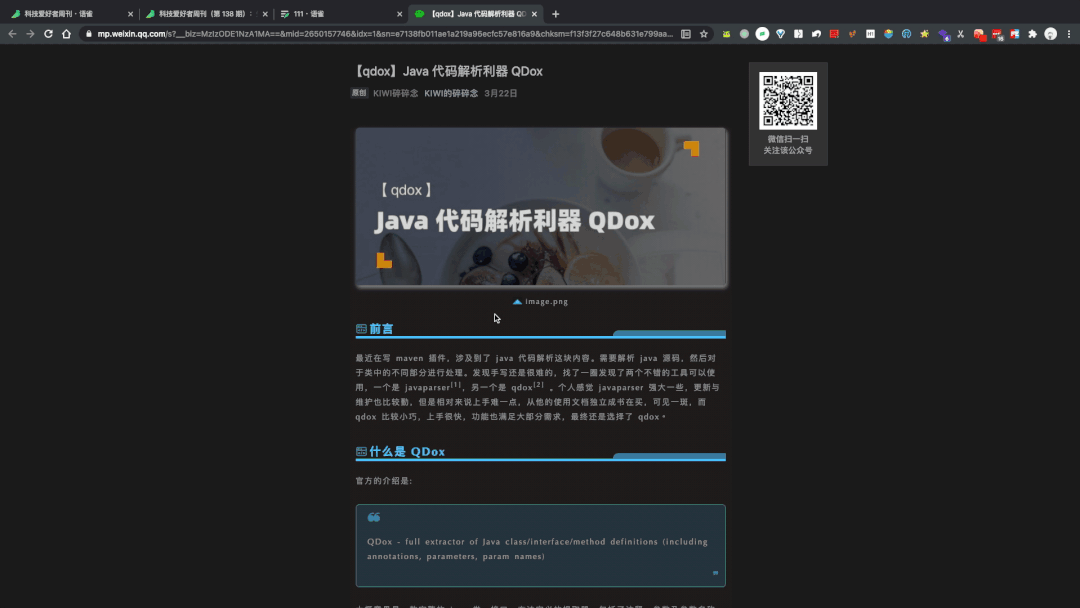Open the scissors-like X extension
Image resolution: width=1080 pixels, height=608 pixels.
tap(961, 34)
